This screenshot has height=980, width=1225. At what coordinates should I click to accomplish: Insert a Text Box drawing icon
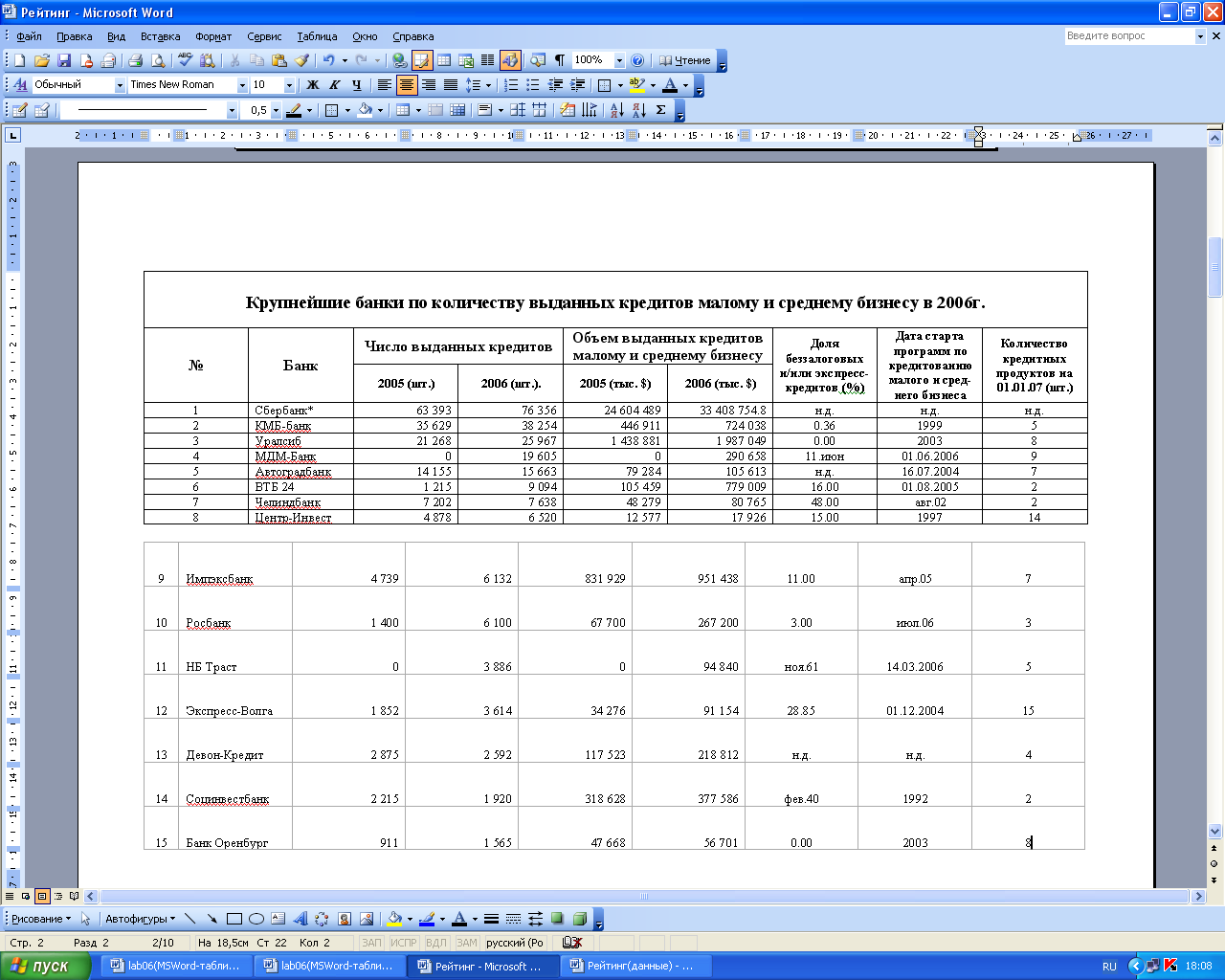pos(278,919)
